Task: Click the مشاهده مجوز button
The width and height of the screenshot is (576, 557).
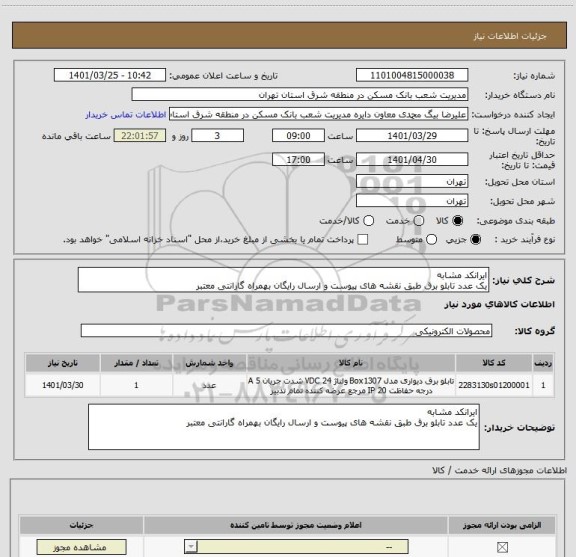Action: pos(82,547)
